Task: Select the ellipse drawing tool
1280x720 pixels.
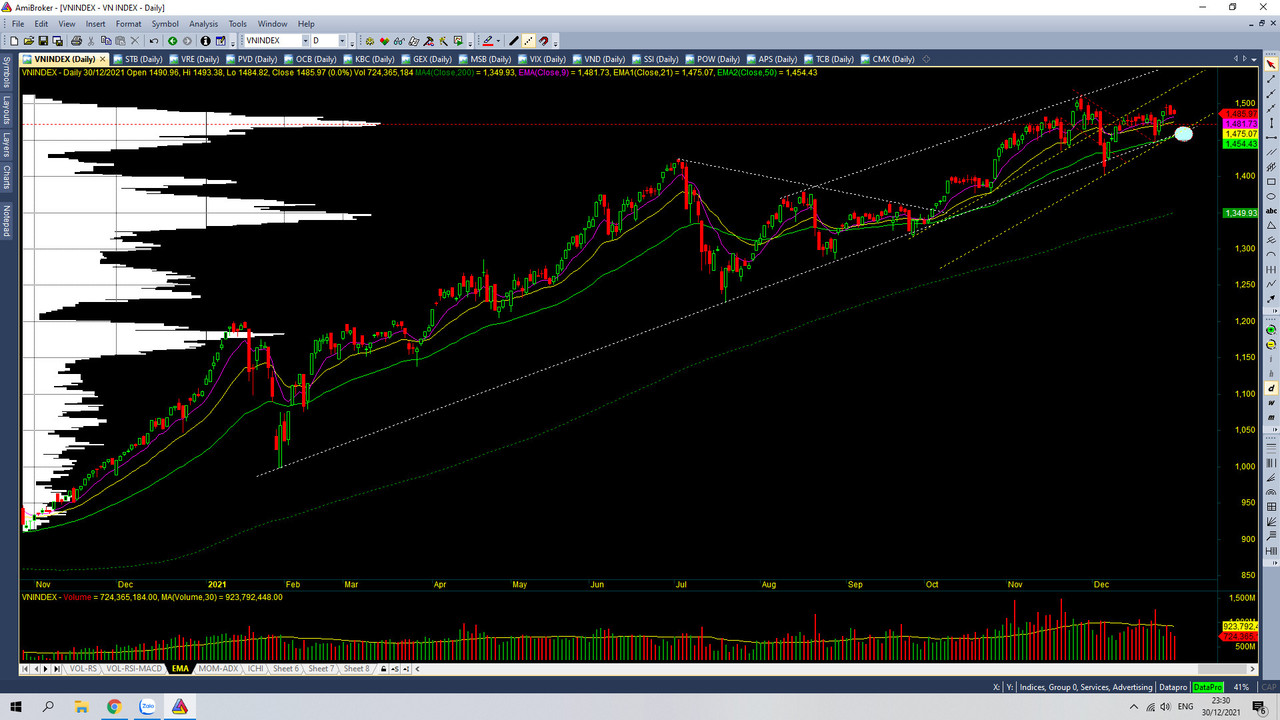Action: (1271, 196)
